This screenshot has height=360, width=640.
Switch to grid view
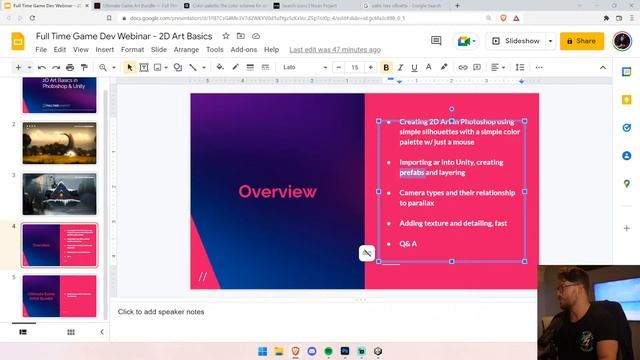coord(71,332)
